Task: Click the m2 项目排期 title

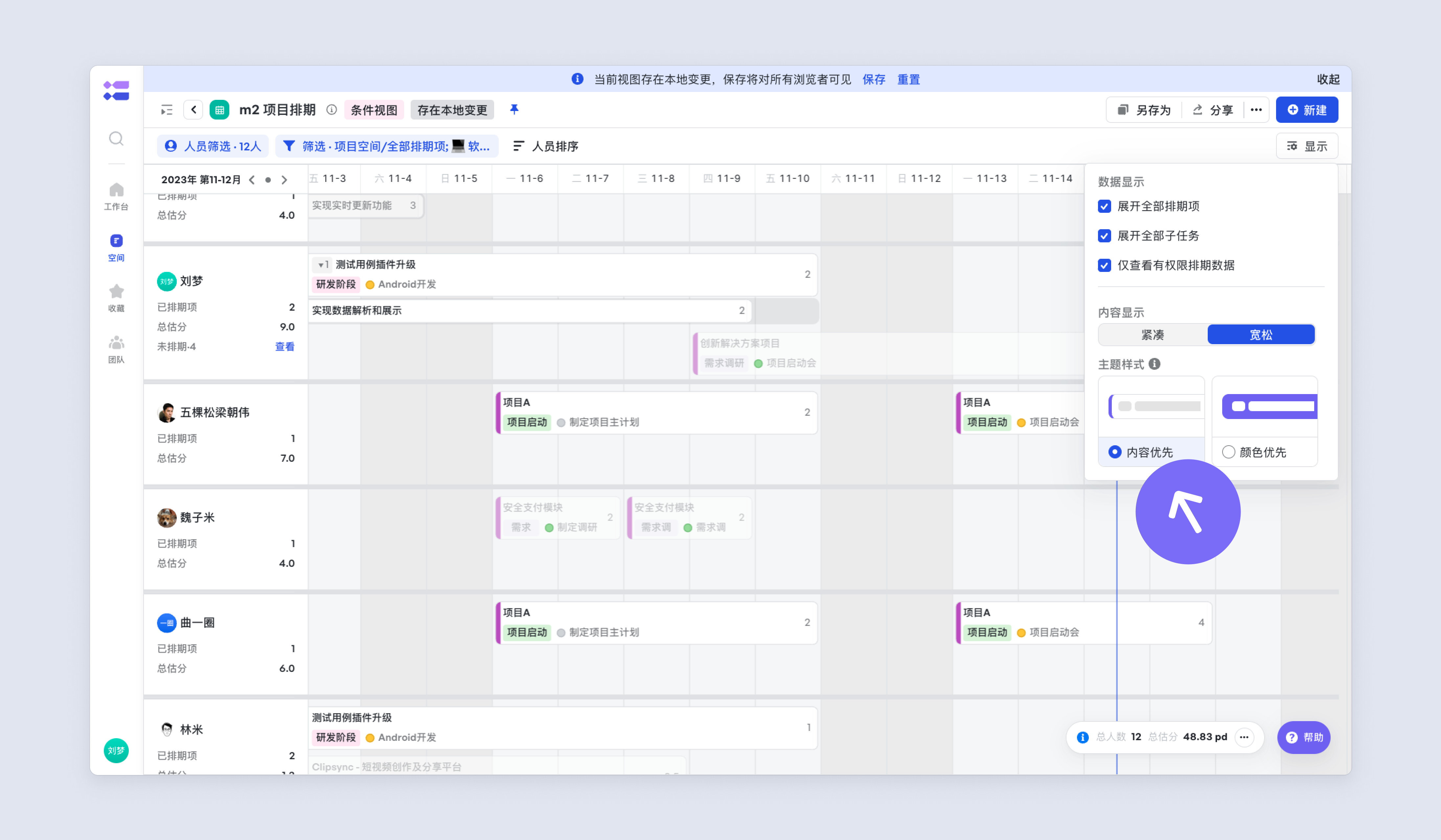Action: click(x=277, y=110)
